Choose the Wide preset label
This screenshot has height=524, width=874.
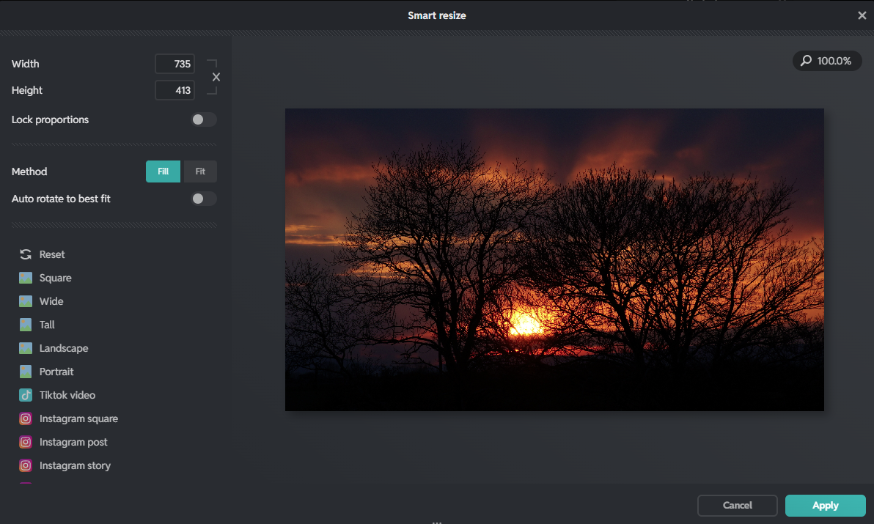point(51,301)
